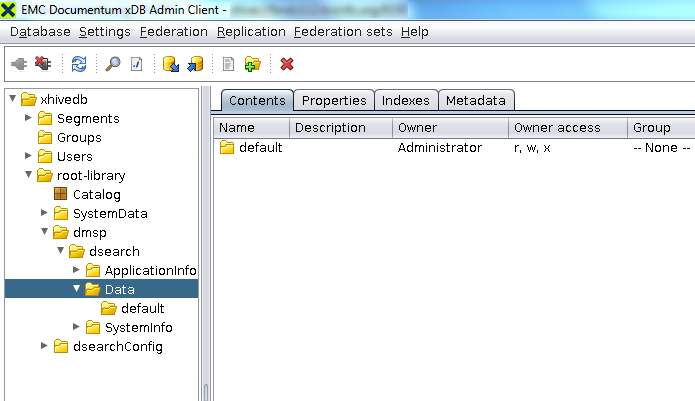Sort by Group column header

pos(661,128)
